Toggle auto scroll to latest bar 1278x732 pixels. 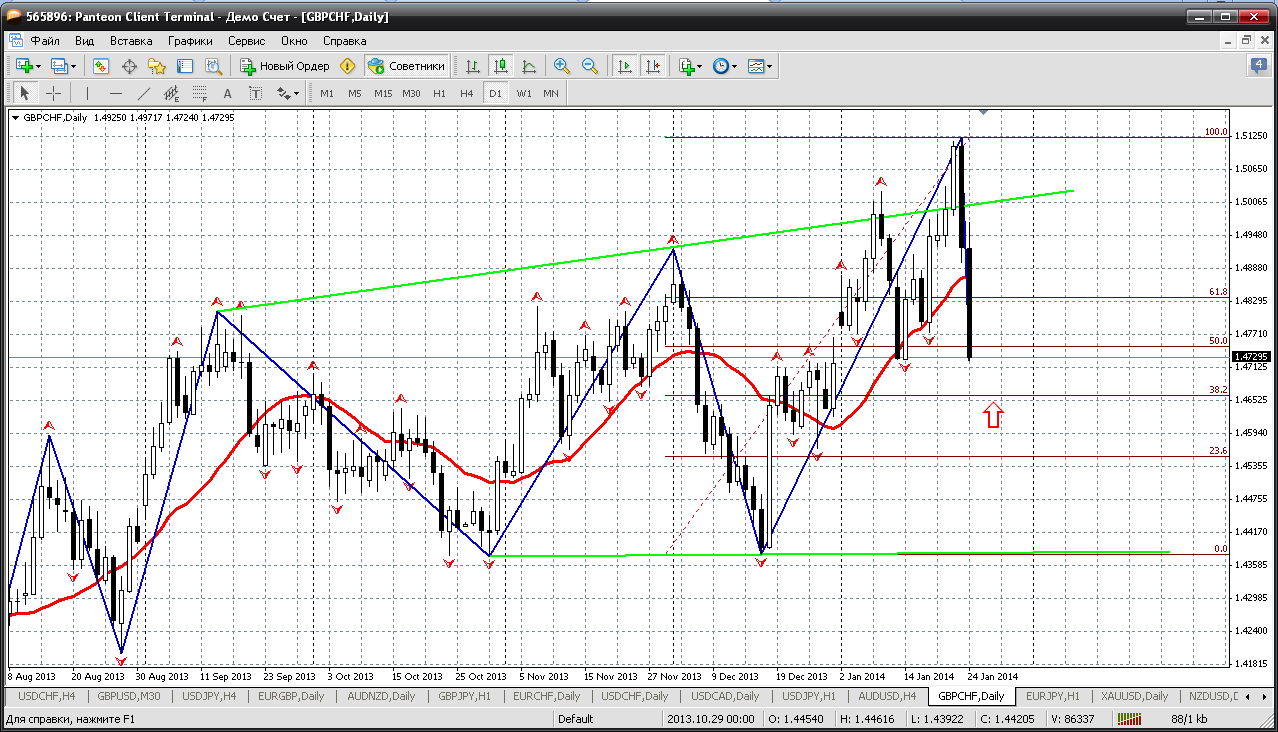tap(624, 66)
